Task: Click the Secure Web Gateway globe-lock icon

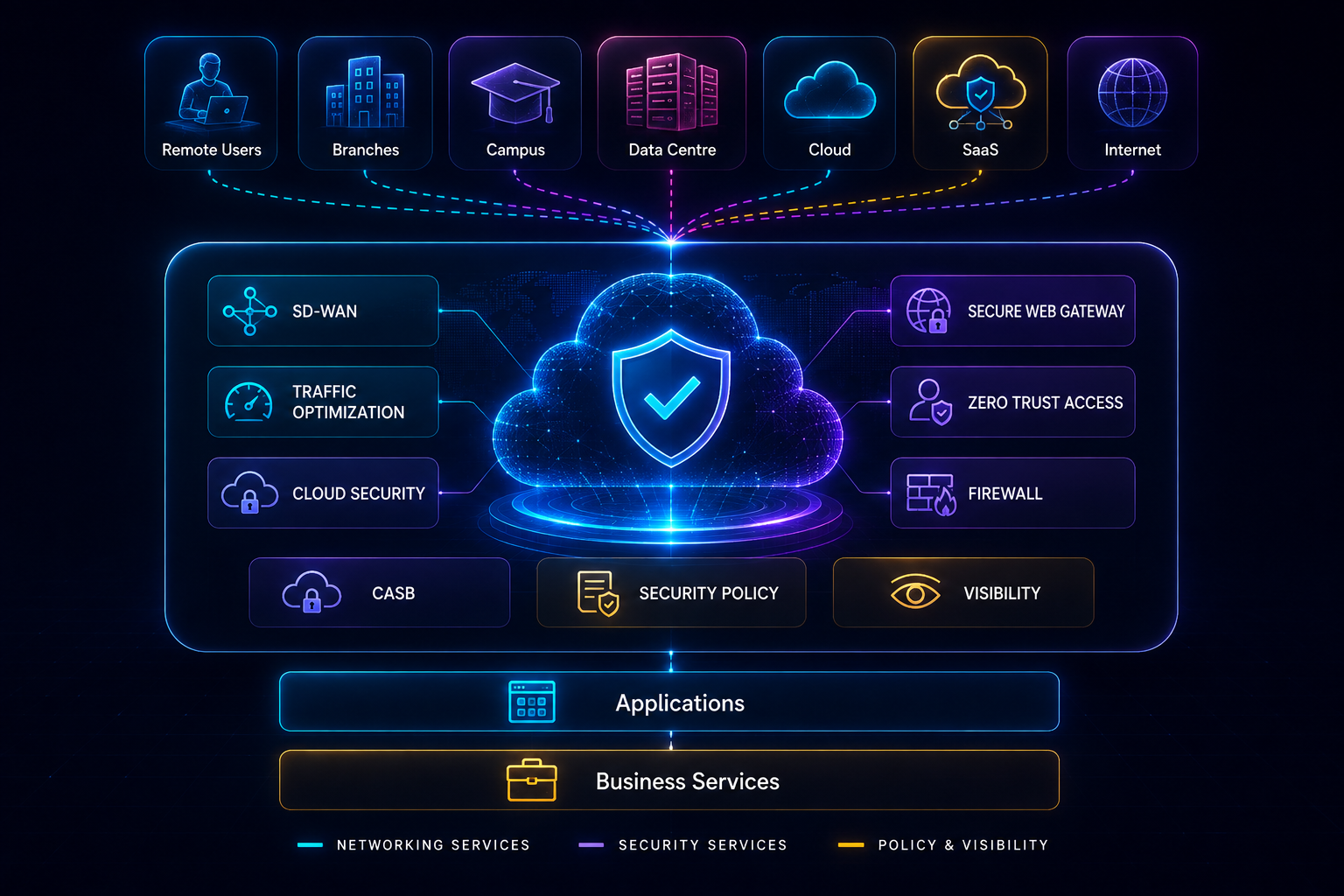Action: coord(929,311)
